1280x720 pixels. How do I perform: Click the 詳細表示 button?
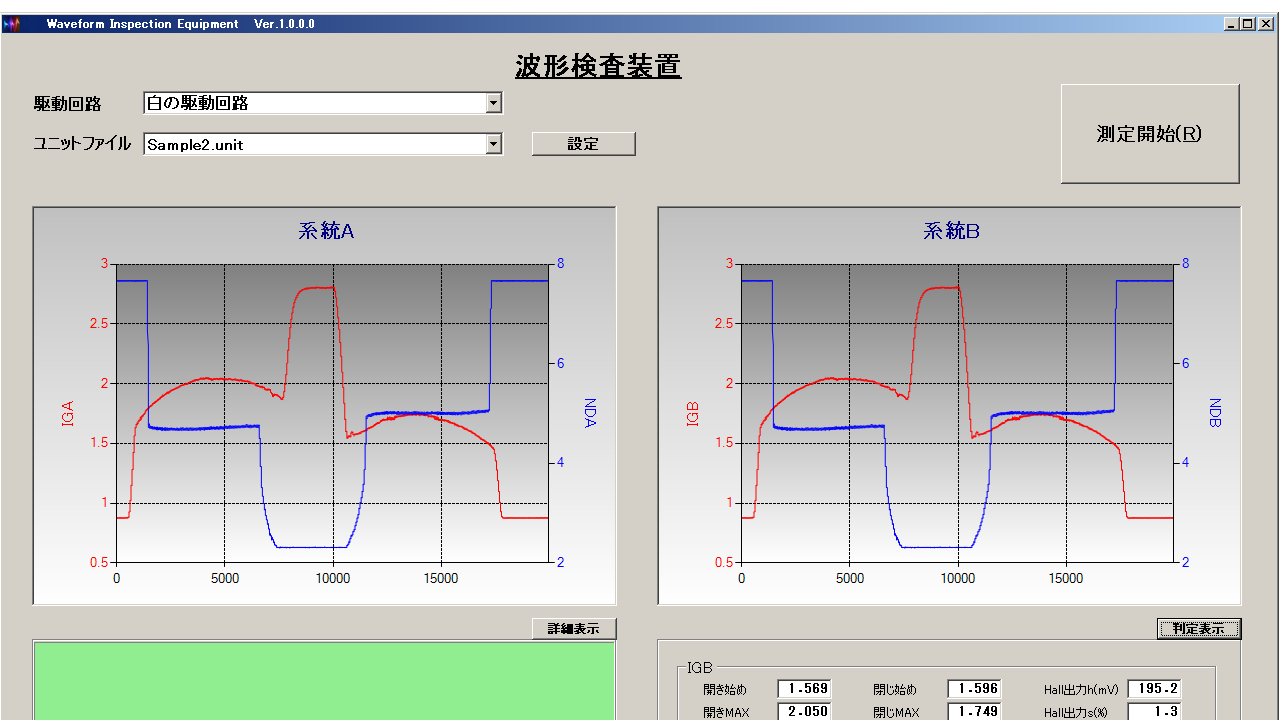coord(574,628)
